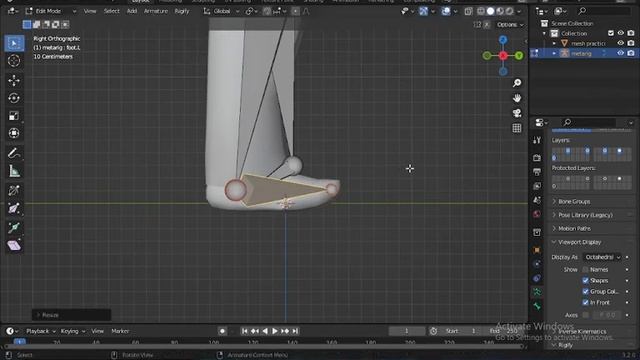Select the Shear tool
The height and width of the screenshot is (360, 640).
[14, 245]
